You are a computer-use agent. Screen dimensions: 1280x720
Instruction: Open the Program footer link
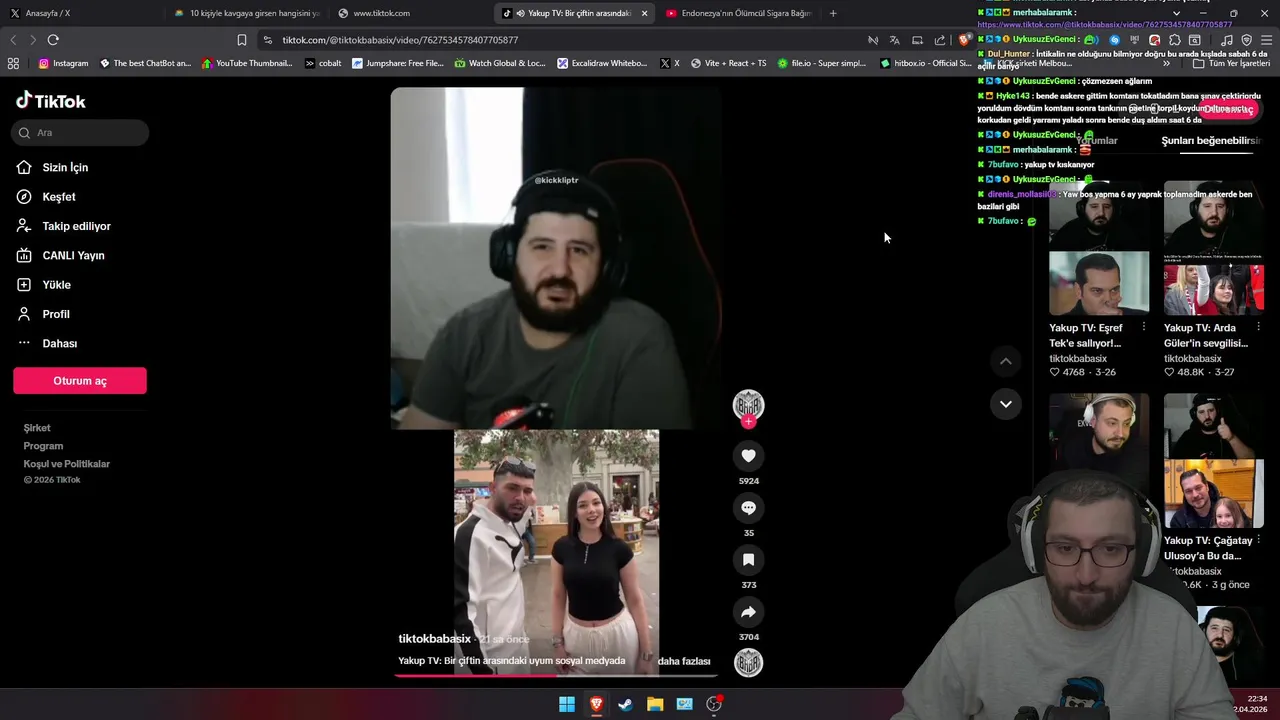coord(43,446)
